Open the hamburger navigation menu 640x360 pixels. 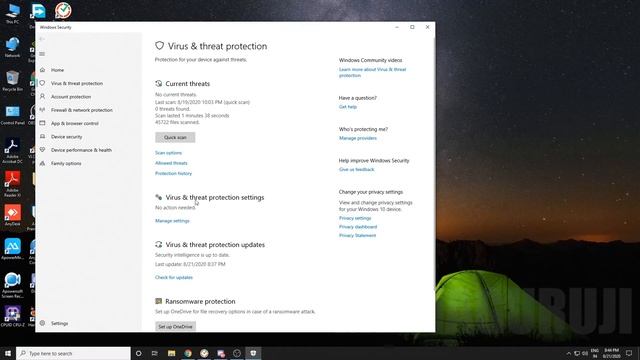[42, 54]
